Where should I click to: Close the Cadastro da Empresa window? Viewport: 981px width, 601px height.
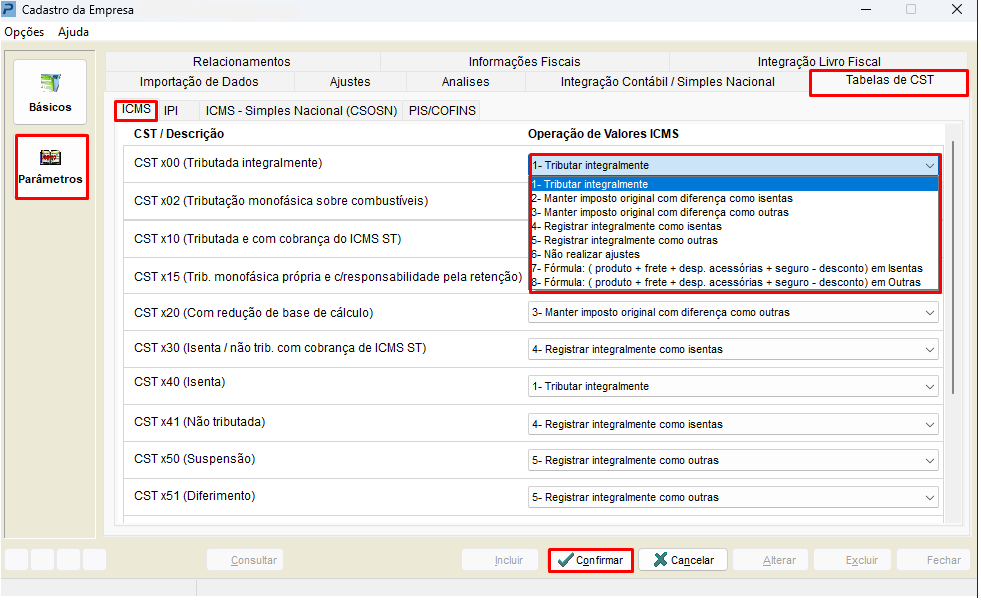(x=957, y=9)
